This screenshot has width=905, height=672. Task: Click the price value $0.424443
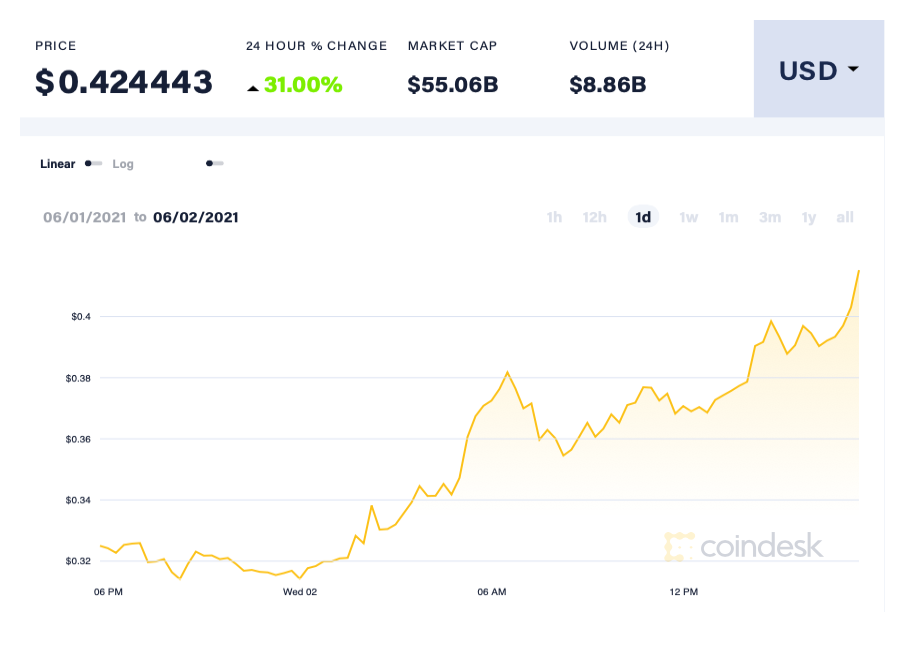[124, 82]
